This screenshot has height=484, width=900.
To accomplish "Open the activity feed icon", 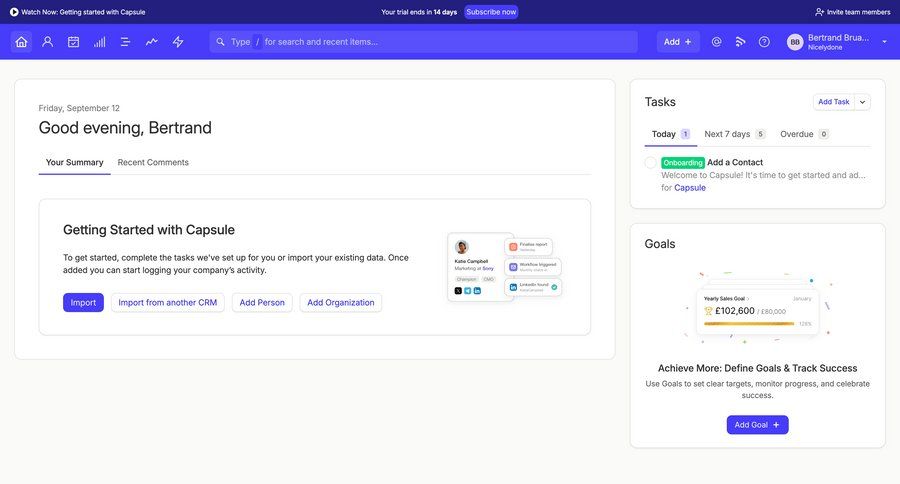I will click(740, 42).
